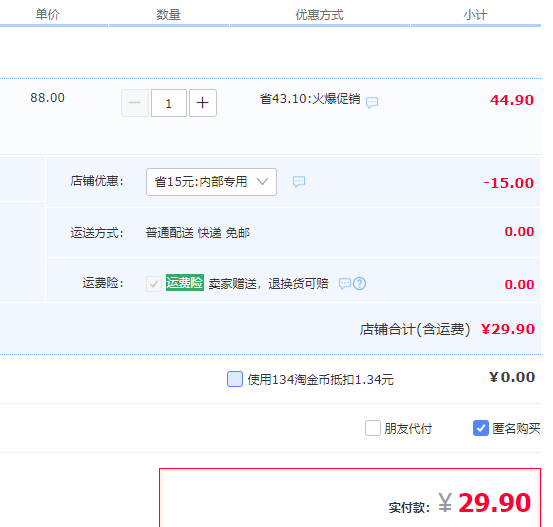The height and width of the screenshot is (527, 553).
Task: Click the dropdown arrow in 店铺优惠 selector
Action: point(262,182)
